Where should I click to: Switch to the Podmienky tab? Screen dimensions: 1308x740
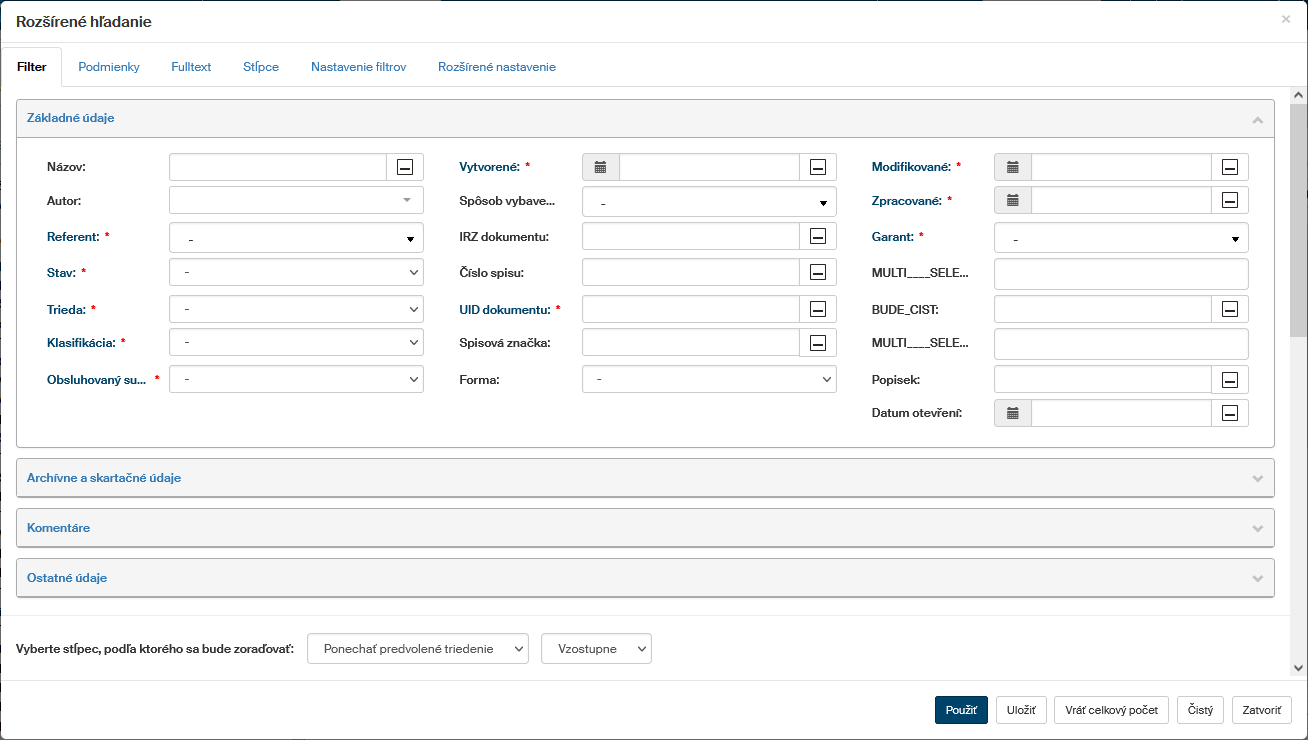[x=109, y=67]
